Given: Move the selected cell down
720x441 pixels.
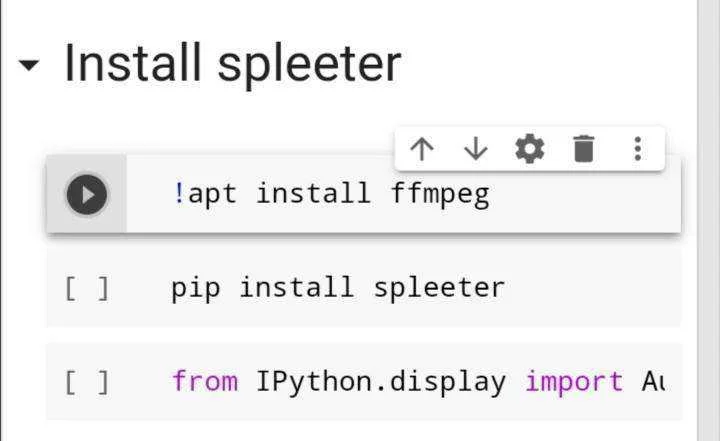Looking at the screenshot, I should click(476, 149).
